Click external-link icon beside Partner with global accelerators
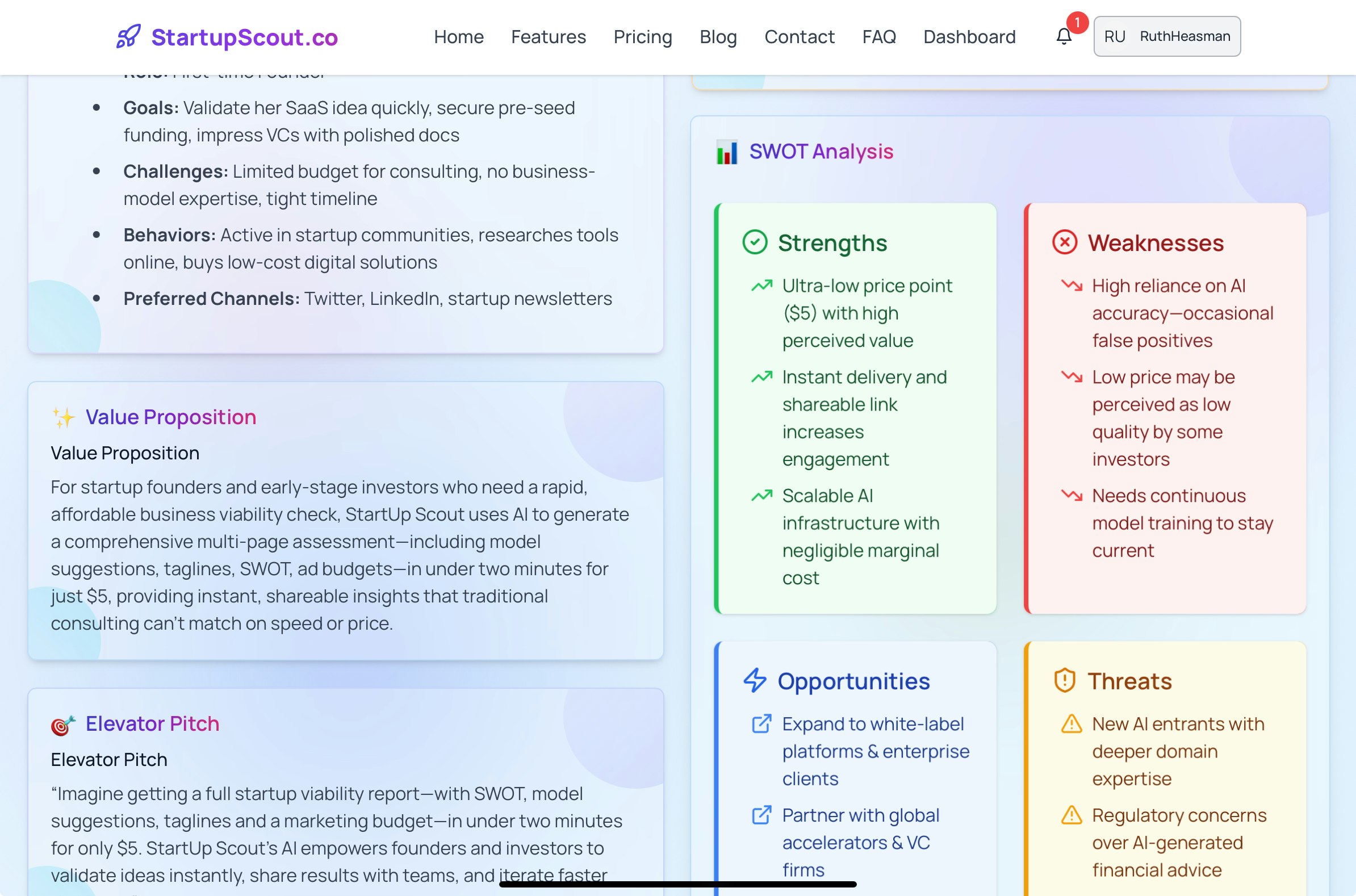 click(x=761, y=815)
